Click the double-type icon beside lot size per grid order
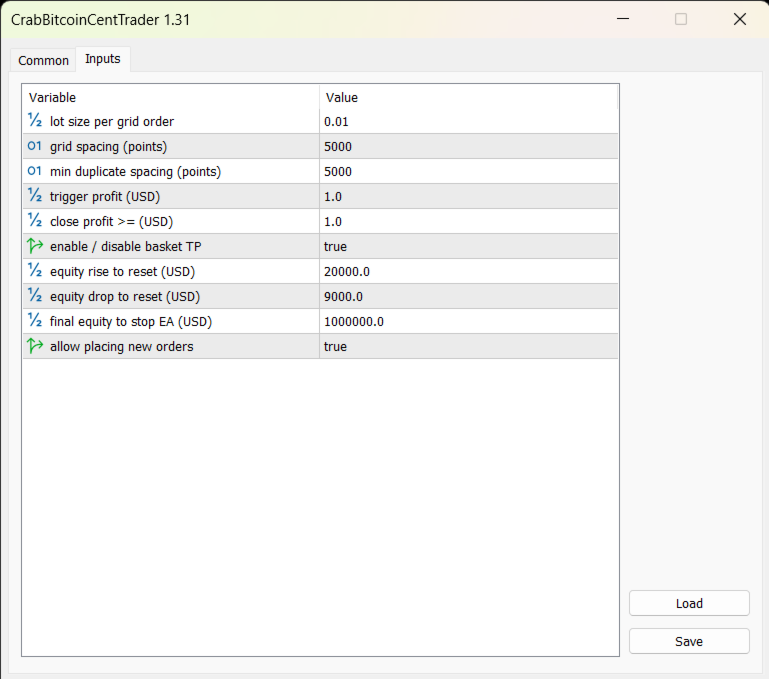The image size is (769, 679). tap(35, 120)
